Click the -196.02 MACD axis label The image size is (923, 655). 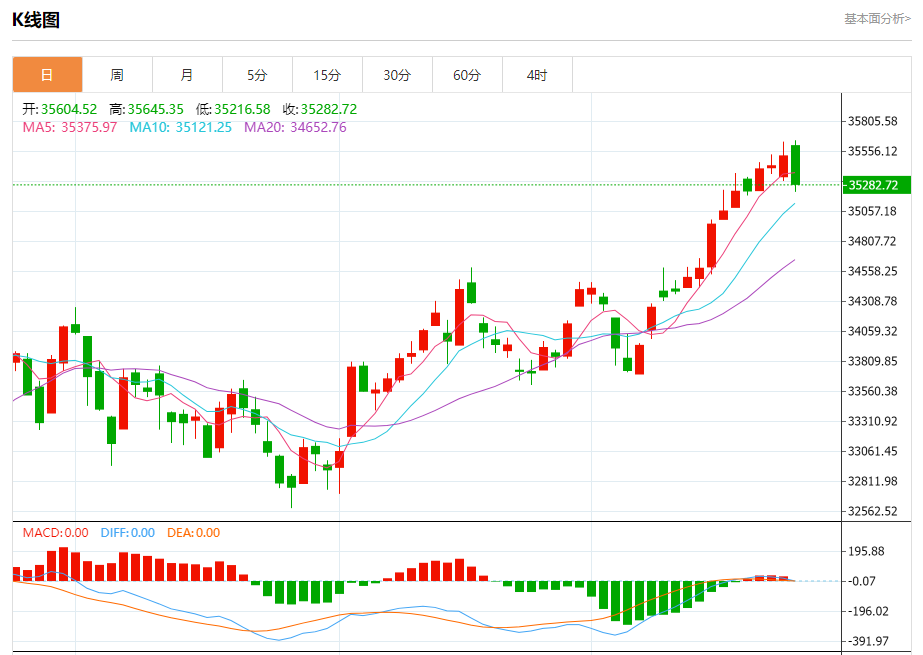(x=868, y=611)
